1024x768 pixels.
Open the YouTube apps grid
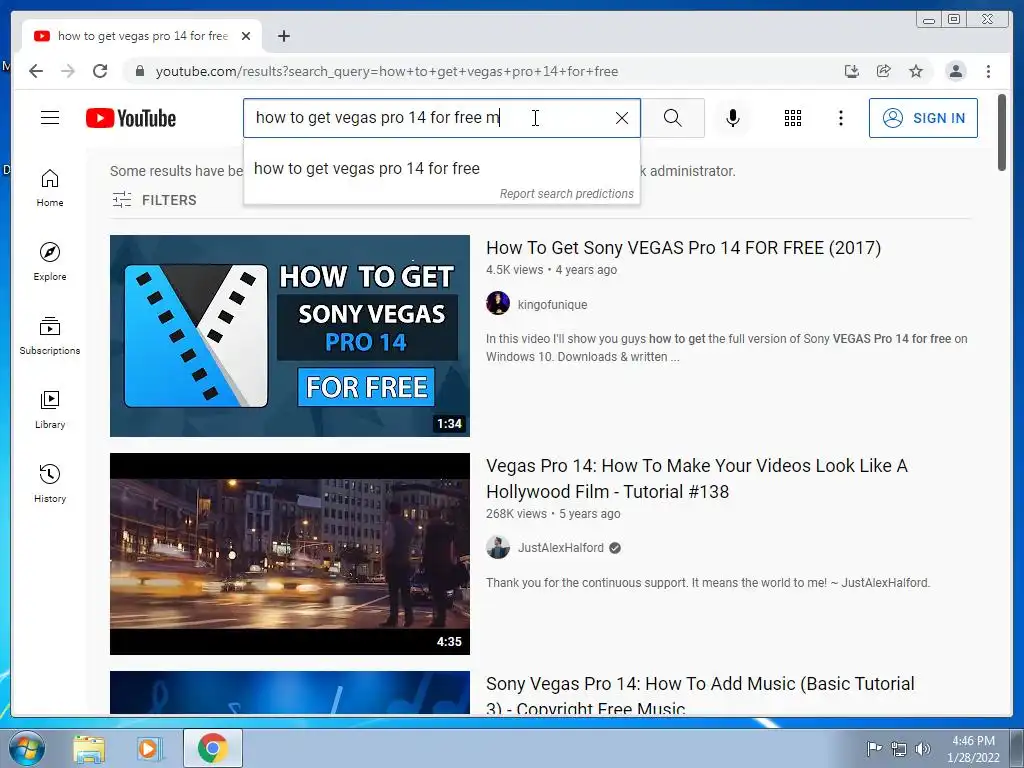(793, 118)
